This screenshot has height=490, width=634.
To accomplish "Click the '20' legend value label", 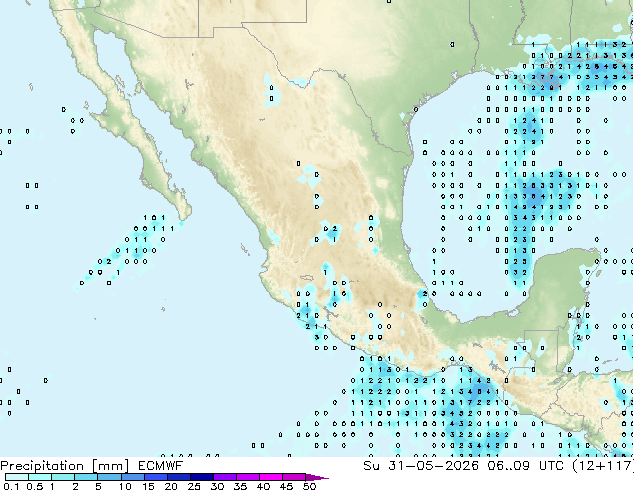I will pyautogui.click(x=171, y=486).
